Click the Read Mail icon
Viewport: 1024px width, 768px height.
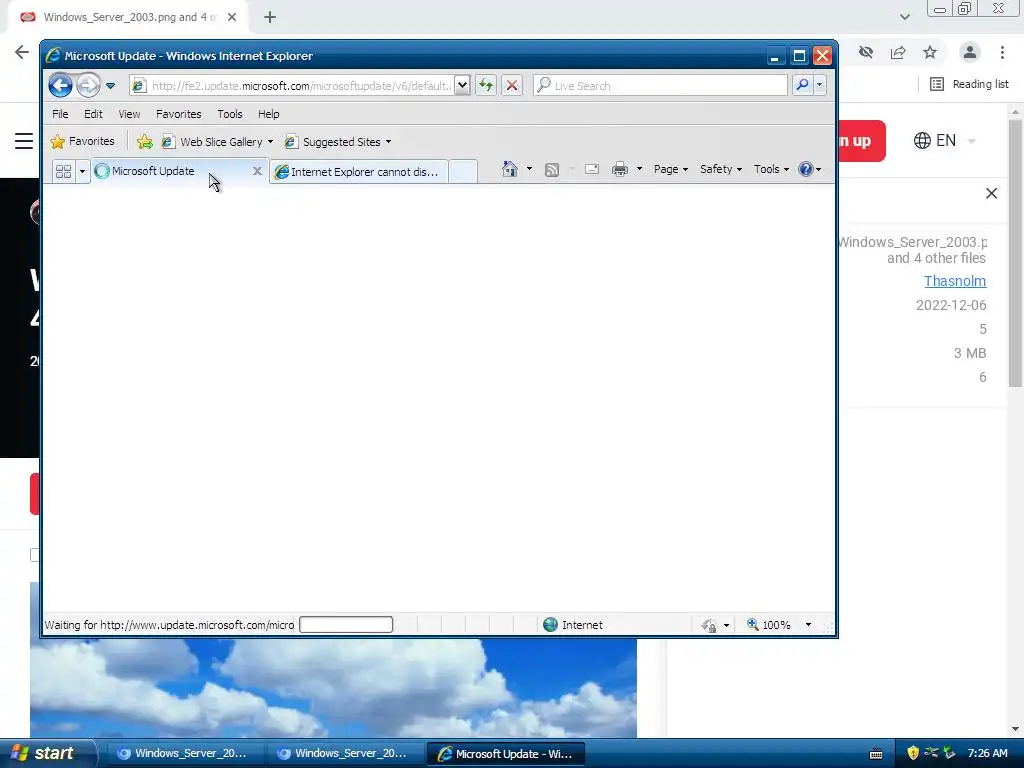click(x=592, y=170)
